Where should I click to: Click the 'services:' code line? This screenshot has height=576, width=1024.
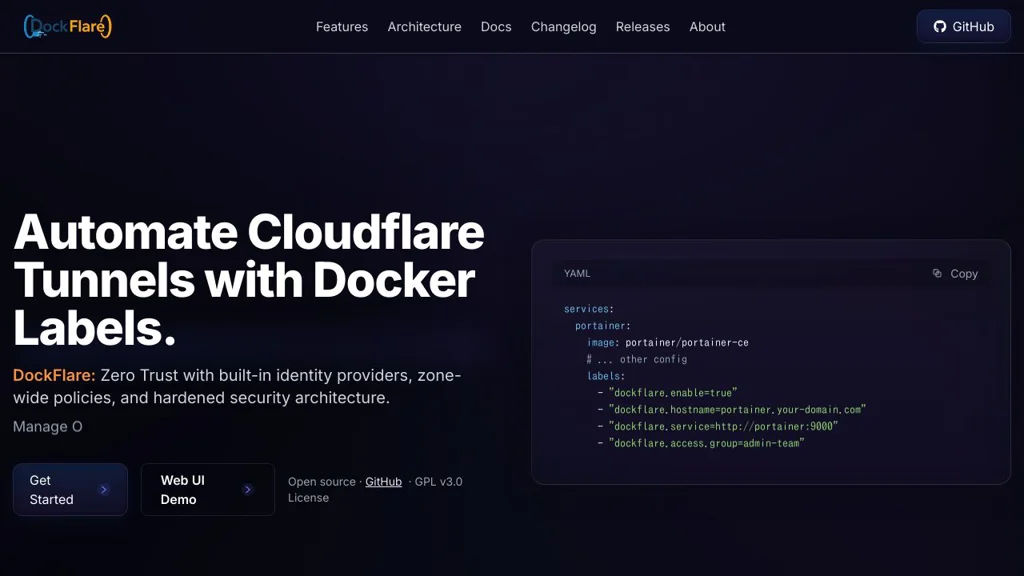click(x=588, y=309)
